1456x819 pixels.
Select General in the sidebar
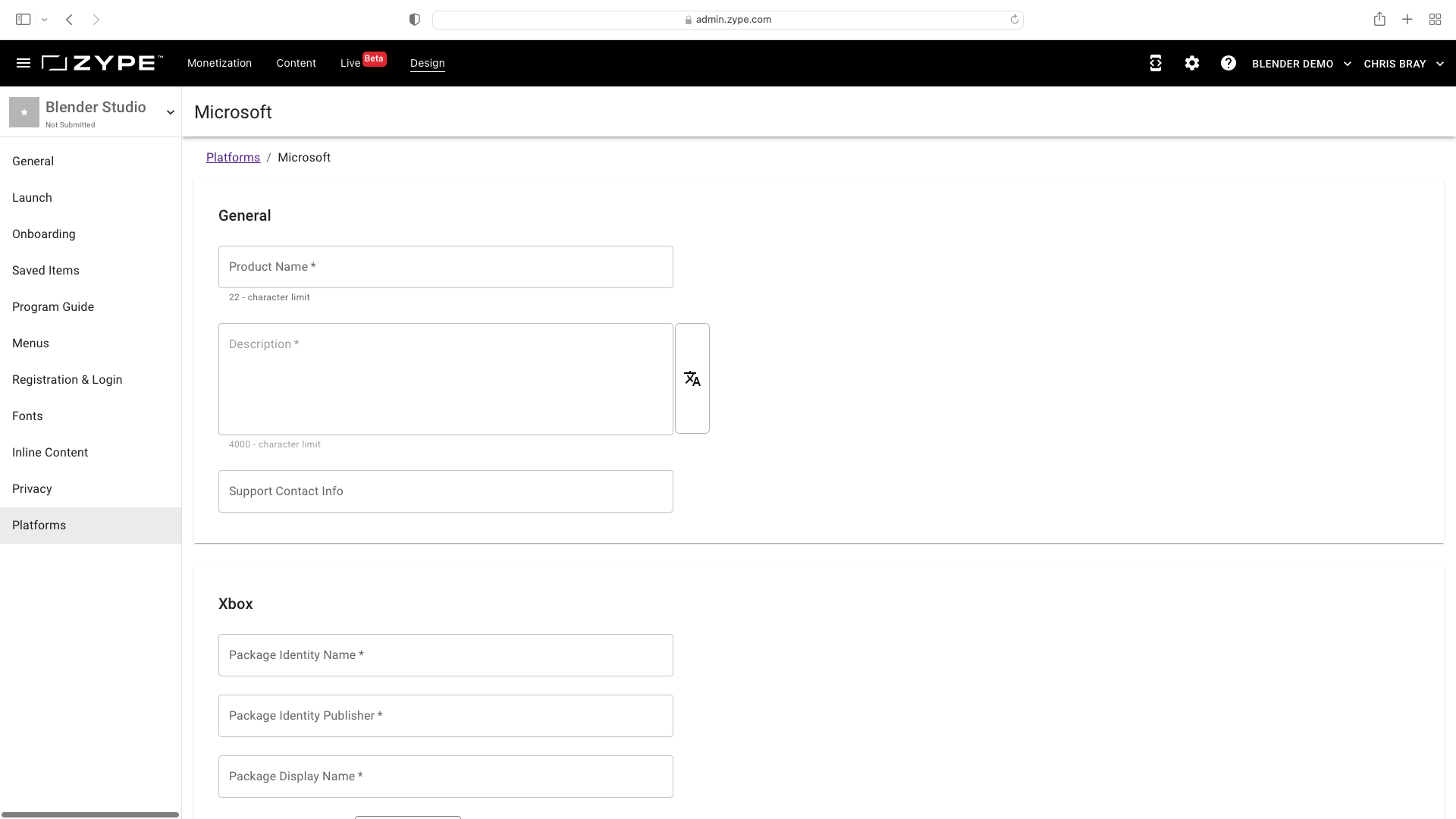tap(90, 162)
